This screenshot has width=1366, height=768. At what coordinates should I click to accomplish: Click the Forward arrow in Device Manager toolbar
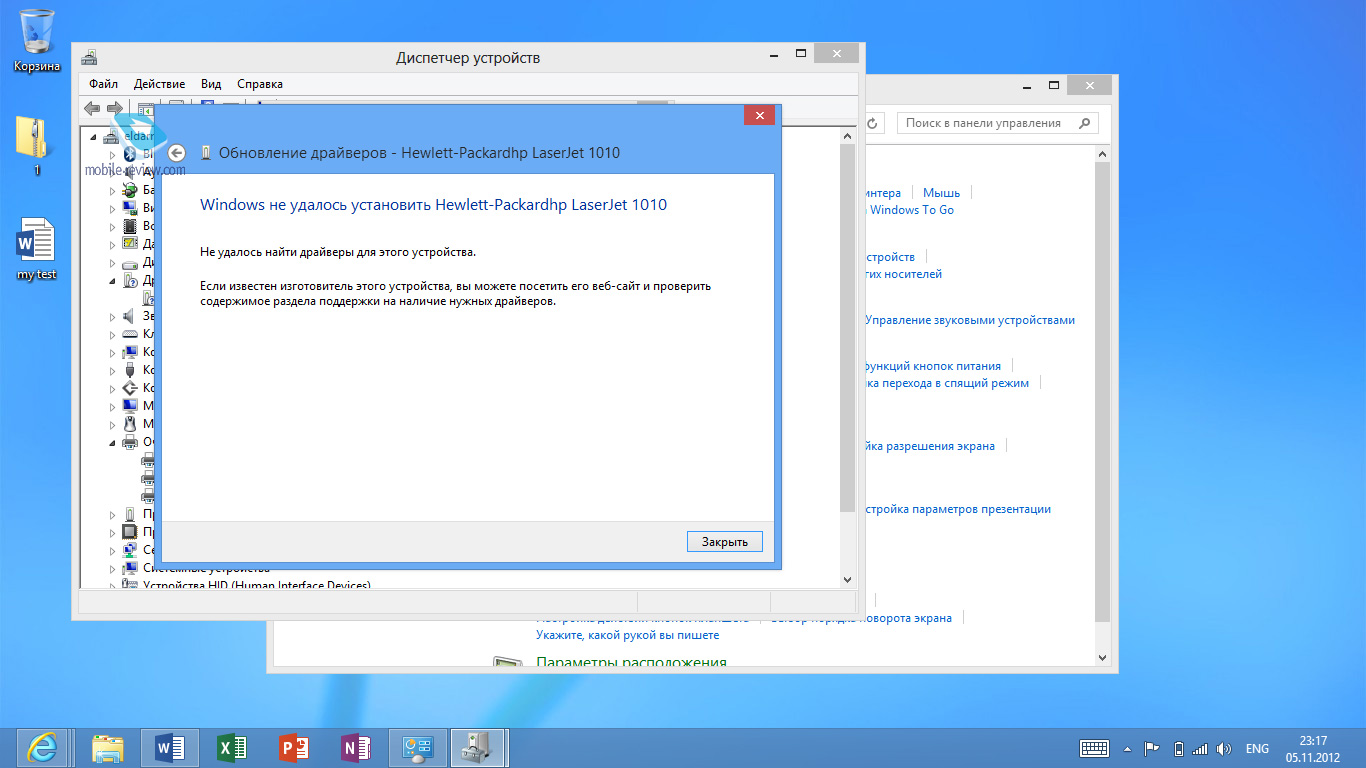click(x=115, y=108)
